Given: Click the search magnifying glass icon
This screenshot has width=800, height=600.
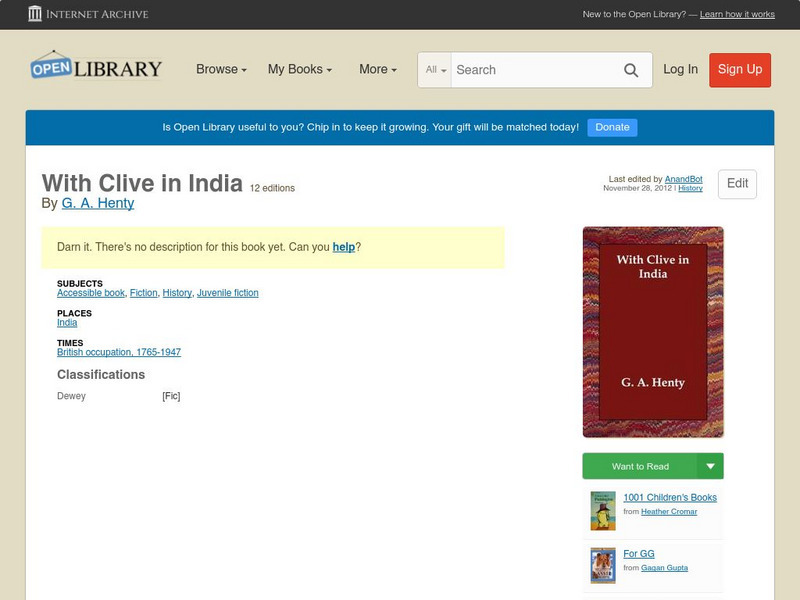Looking at the screenshot, I should coord(631,70).
